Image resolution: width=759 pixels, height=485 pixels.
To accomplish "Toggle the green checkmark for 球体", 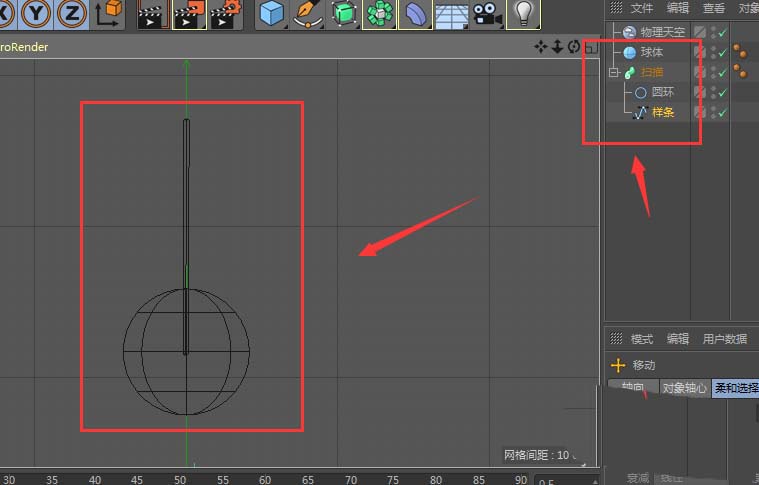I will click(x=721, y=52).
